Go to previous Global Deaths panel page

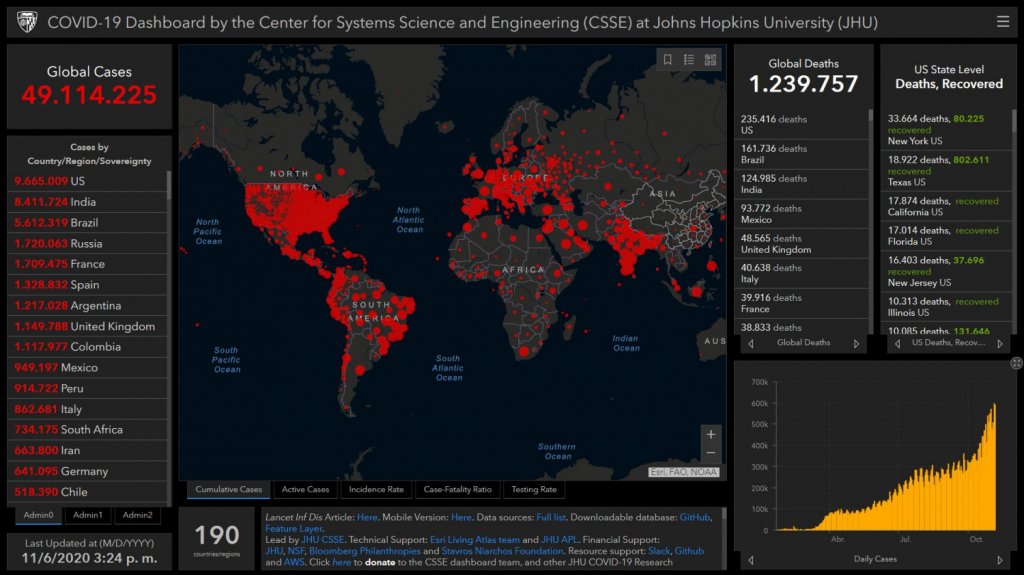751,343
